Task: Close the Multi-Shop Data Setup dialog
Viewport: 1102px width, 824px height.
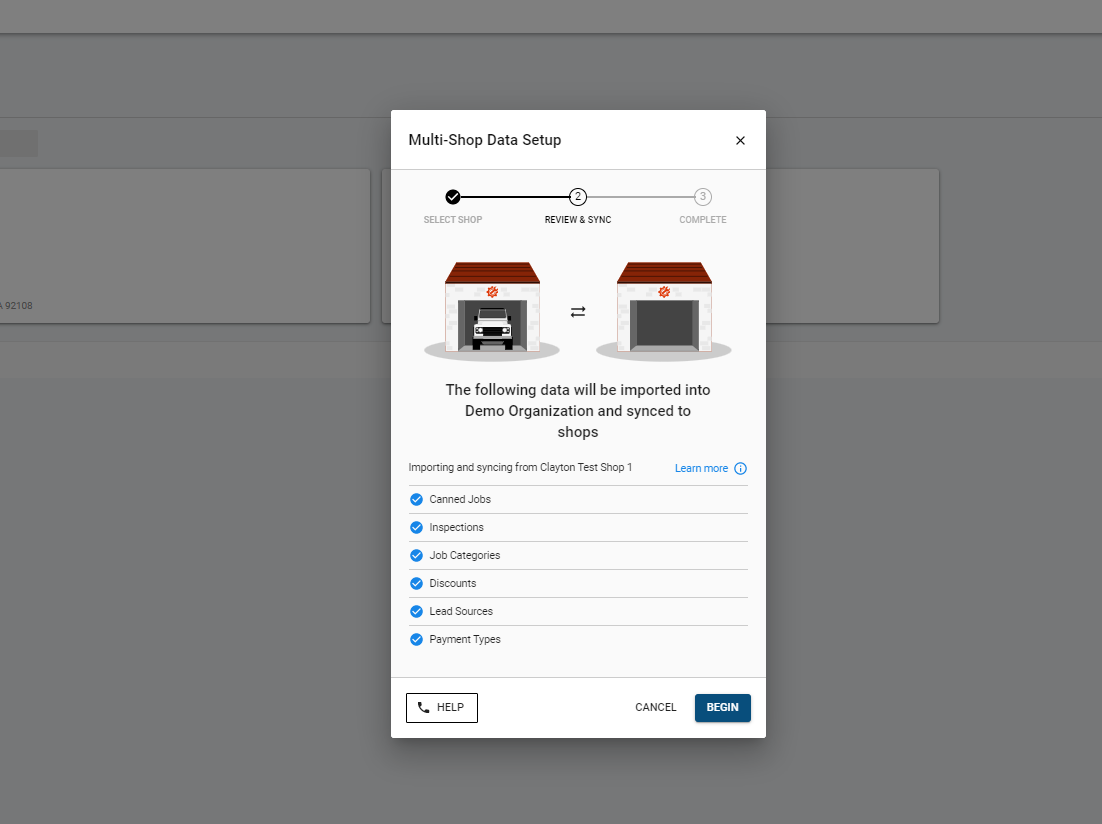Action: click(740, 141)
